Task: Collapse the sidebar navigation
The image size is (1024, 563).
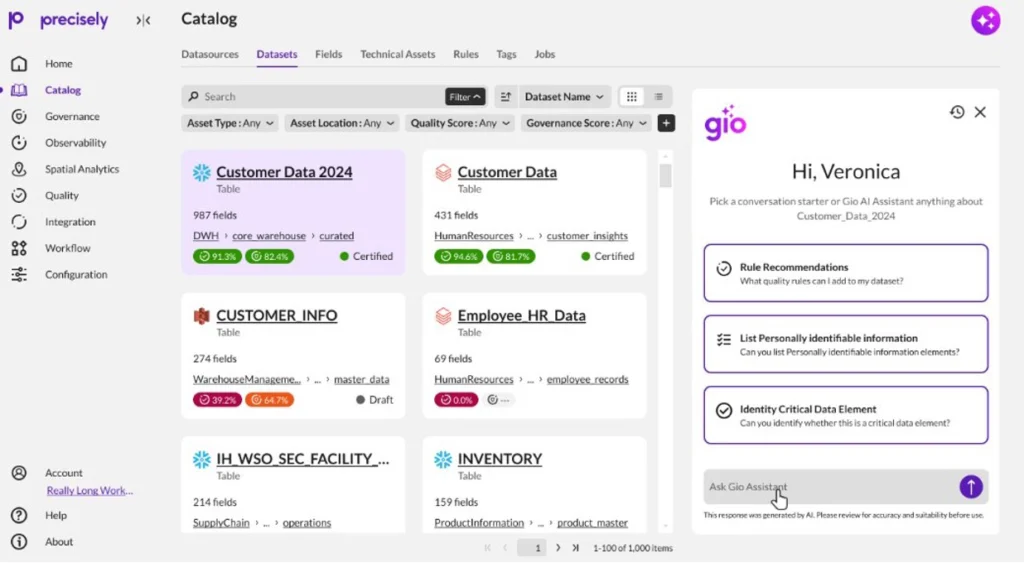Action: coord(143,21)
